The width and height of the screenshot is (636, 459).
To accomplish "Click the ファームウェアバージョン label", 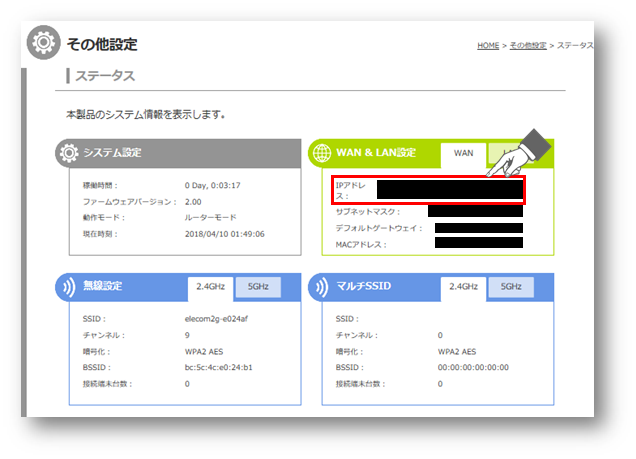I will pyautogui.click(x=130, y=202).
